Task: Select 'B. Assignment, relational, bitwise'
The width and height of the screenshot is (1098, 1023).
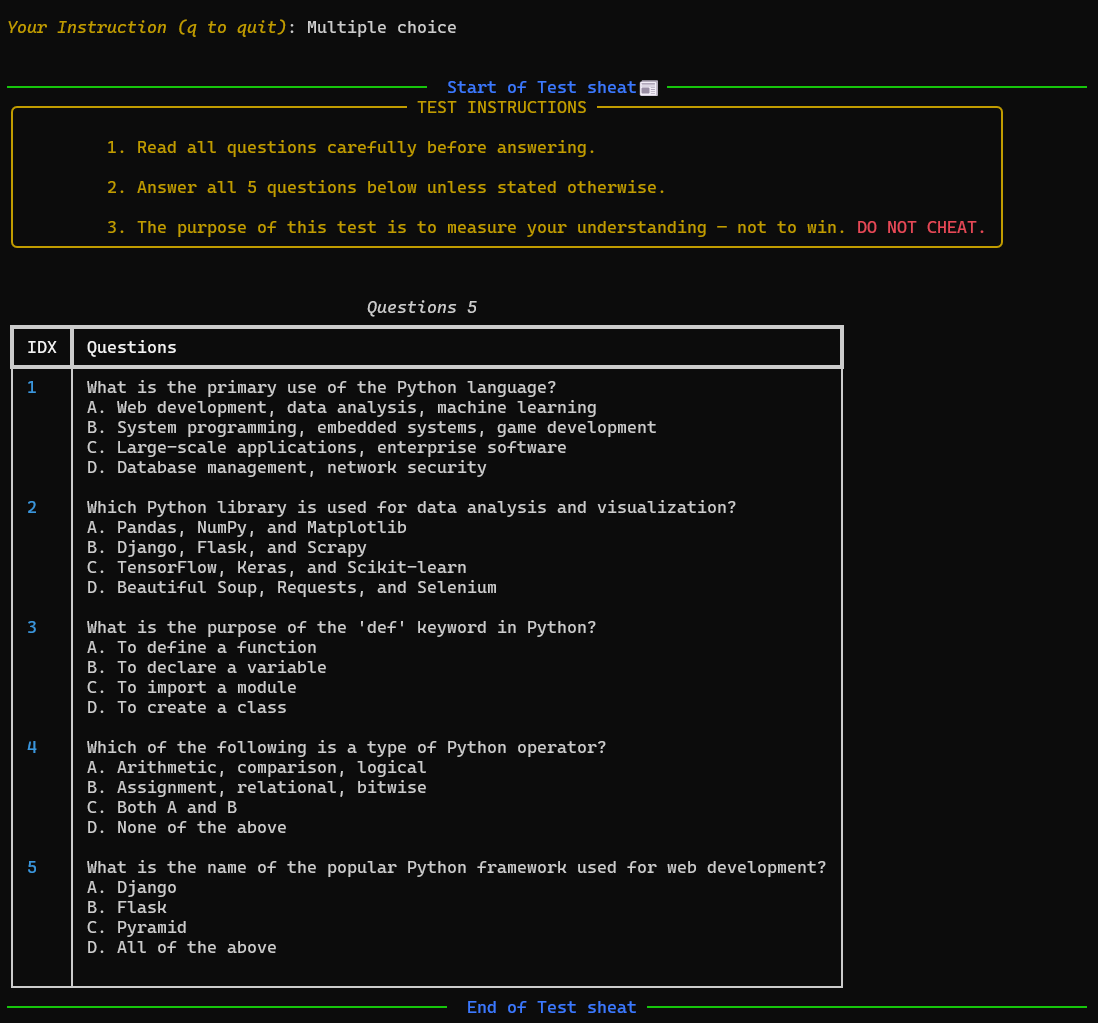Action: tap(256, 788)
